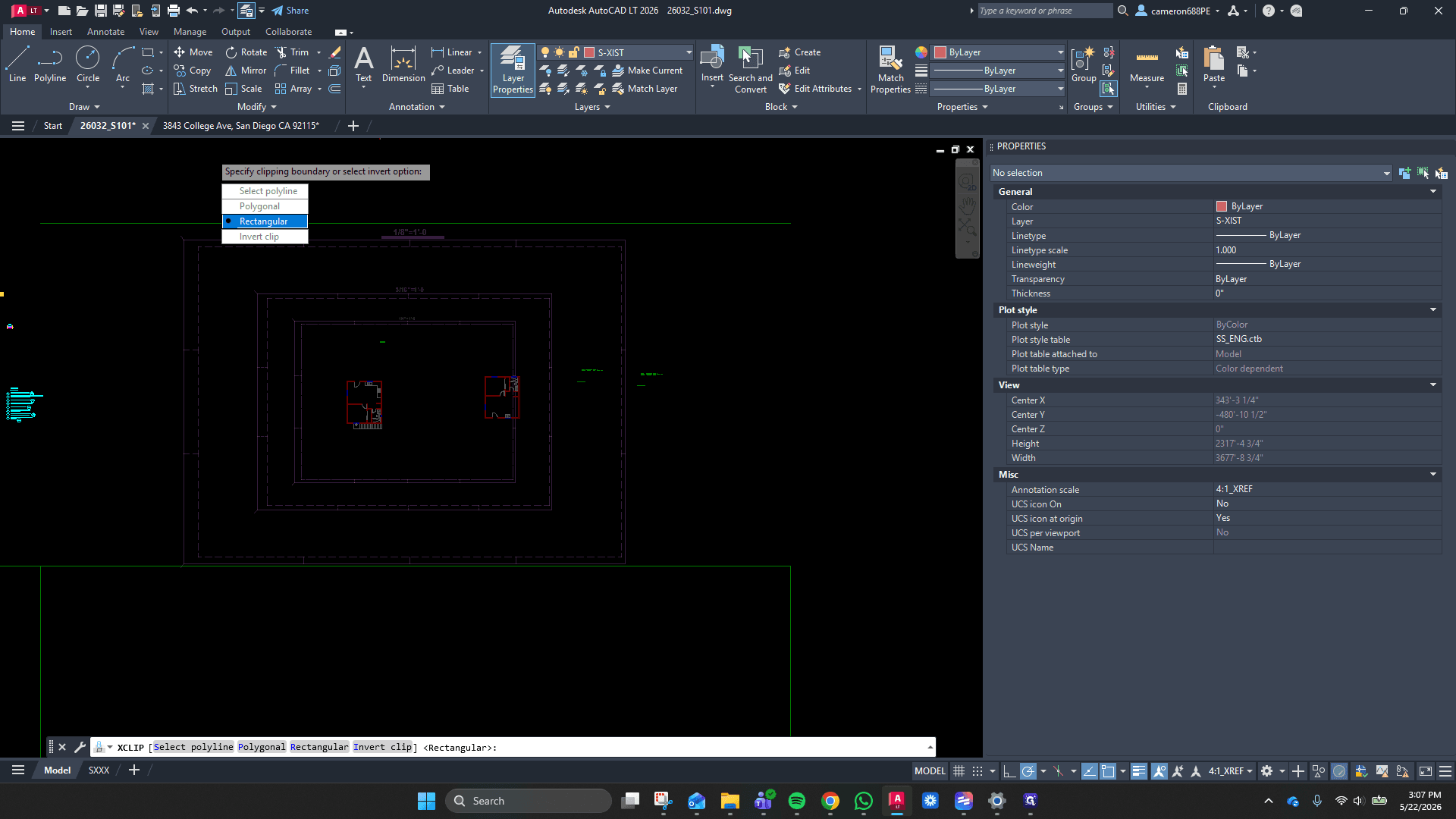Toggle grid display in status bar

959,771
